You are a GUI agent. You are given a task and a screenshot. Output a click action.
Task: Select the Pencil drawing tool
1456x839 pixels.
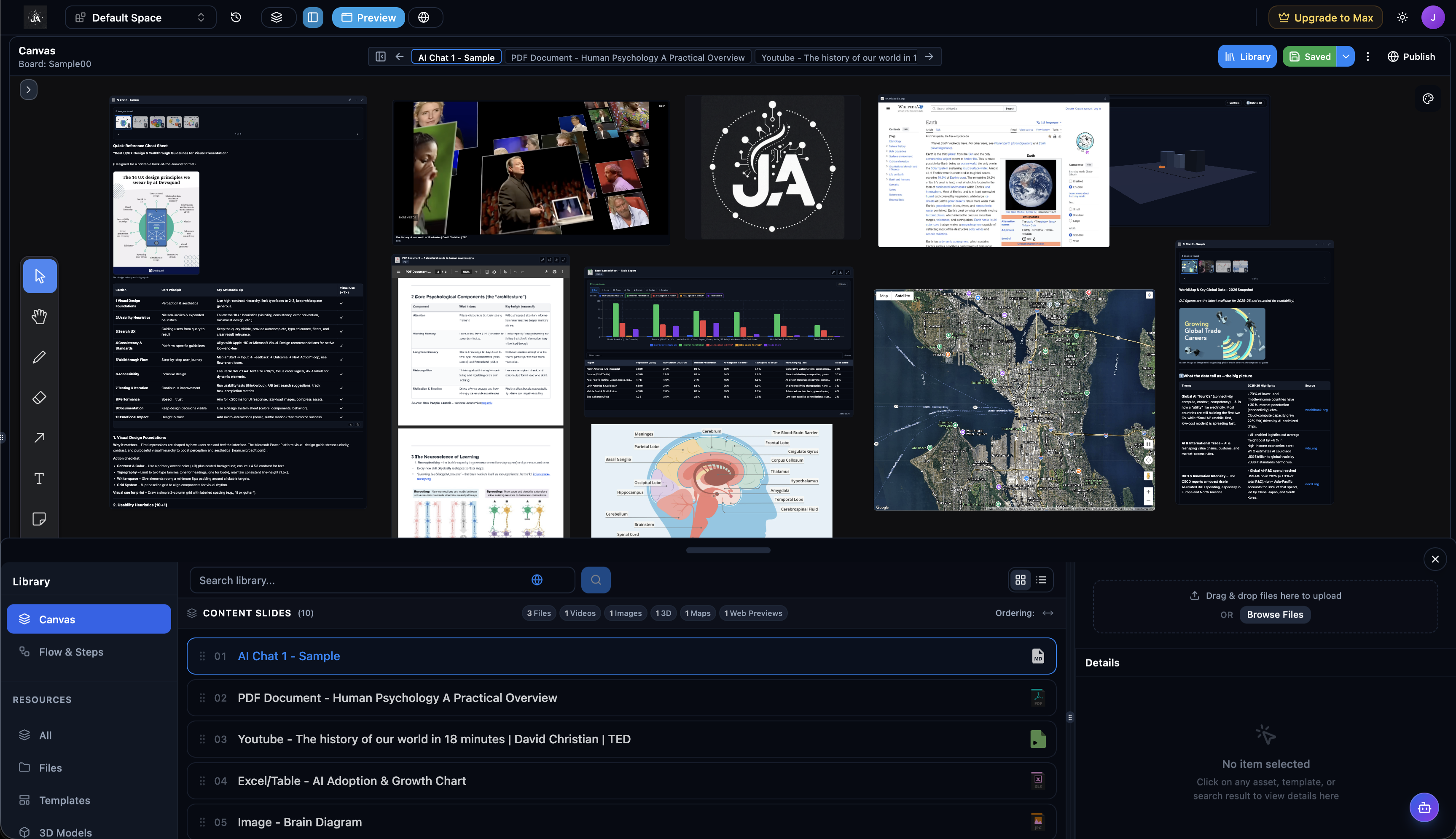point(39,357)
